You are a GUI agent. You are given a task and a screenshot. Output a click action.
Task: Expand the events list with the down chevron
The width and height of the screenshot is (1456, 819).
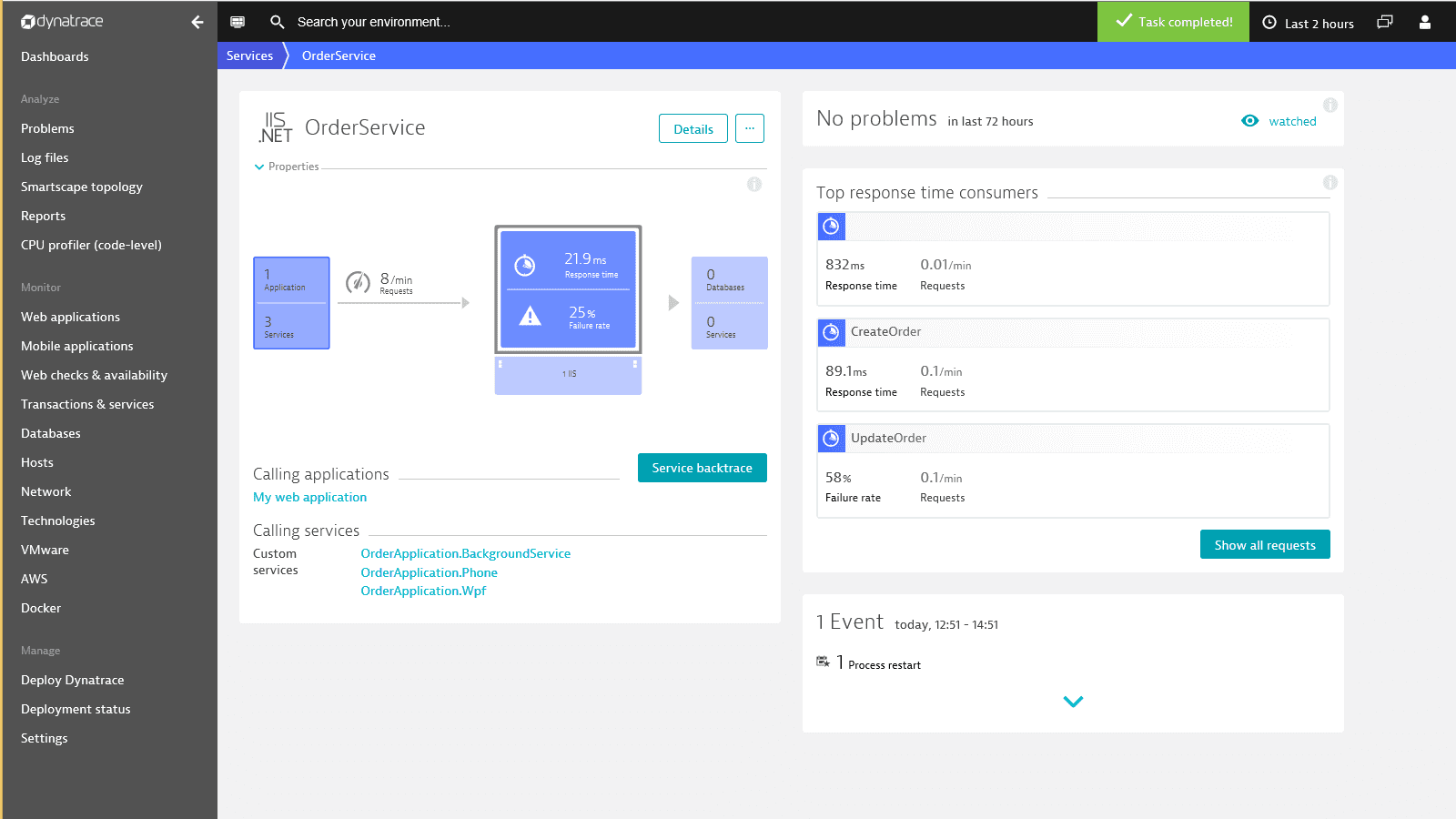point(1073,702)
